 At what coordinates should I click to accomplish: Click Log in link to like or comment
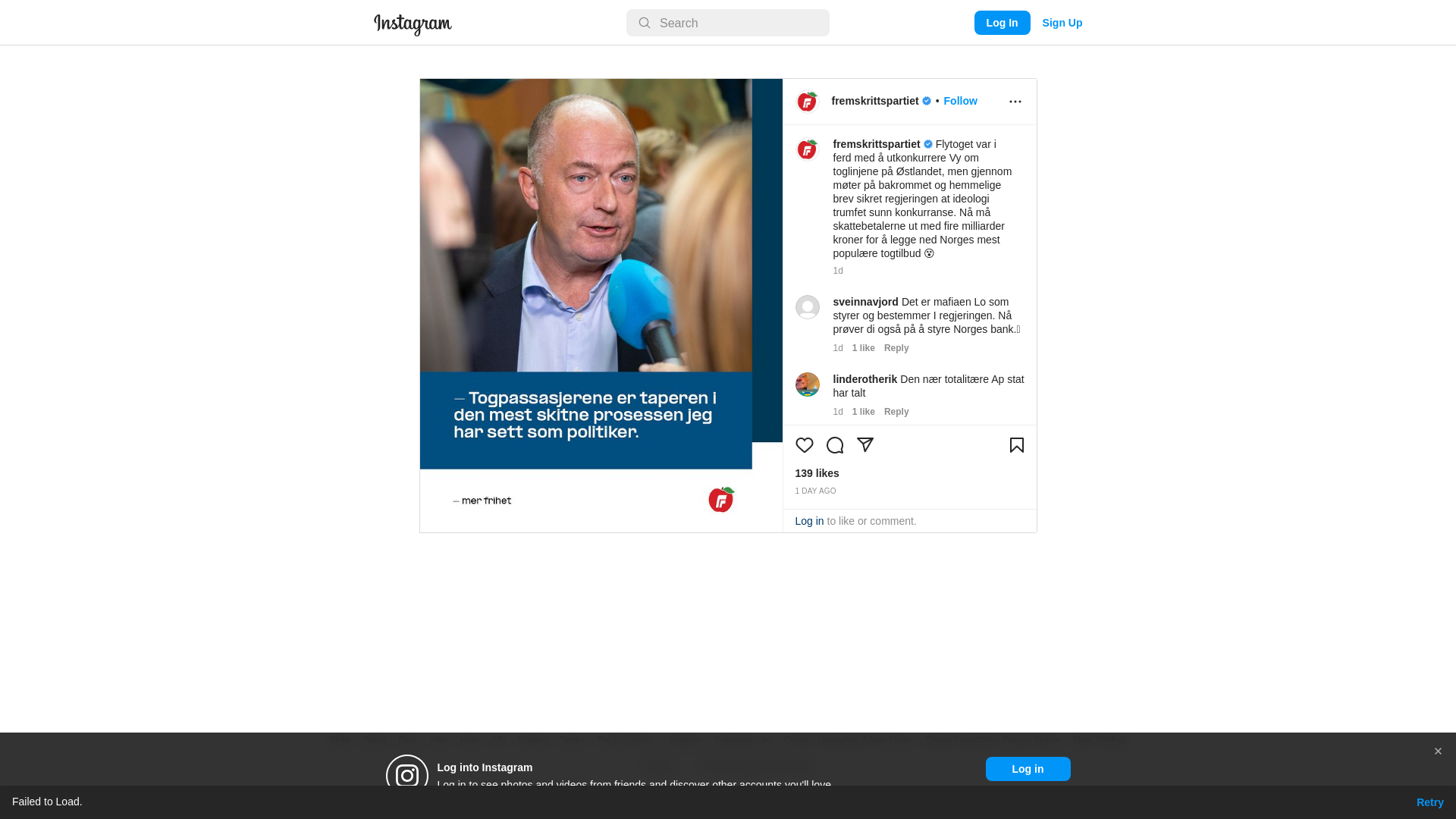[809, 521]
